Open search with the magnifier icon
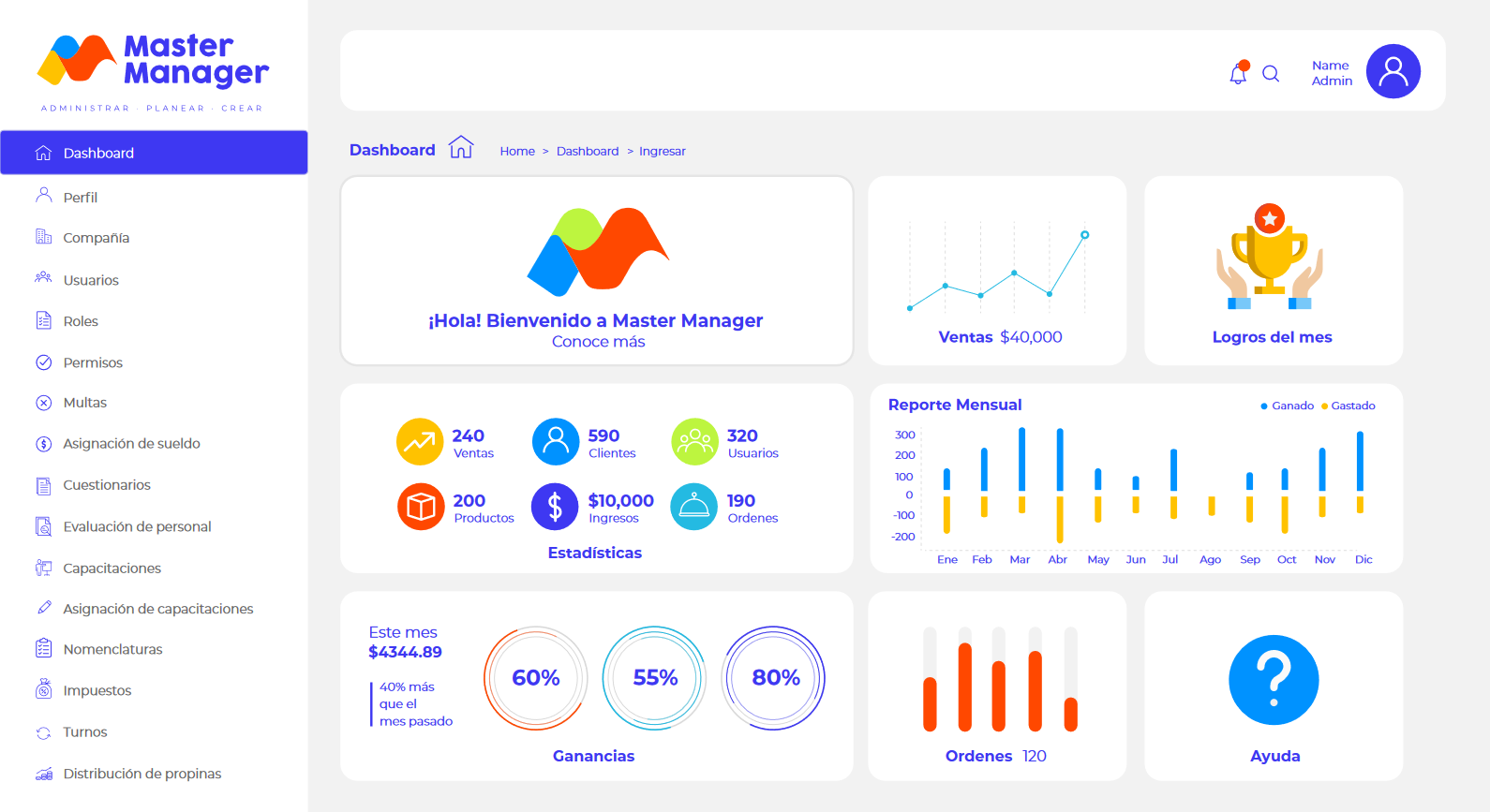This screenshot has height=812, width=1490. coord(1271,74)
